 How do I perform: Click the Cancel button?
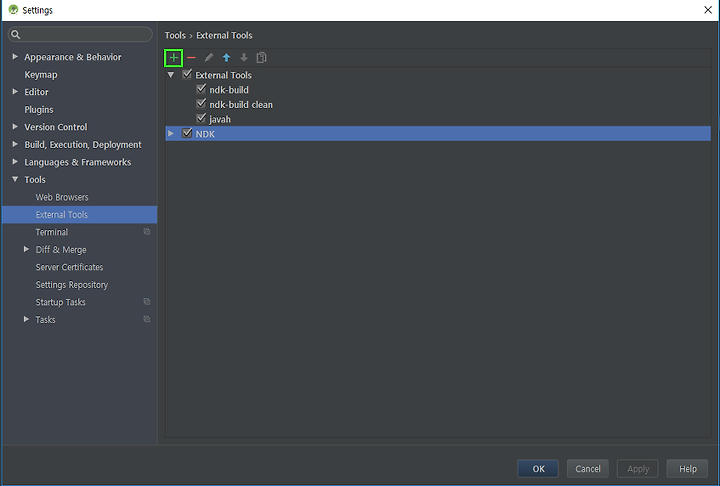coord(588,469)
